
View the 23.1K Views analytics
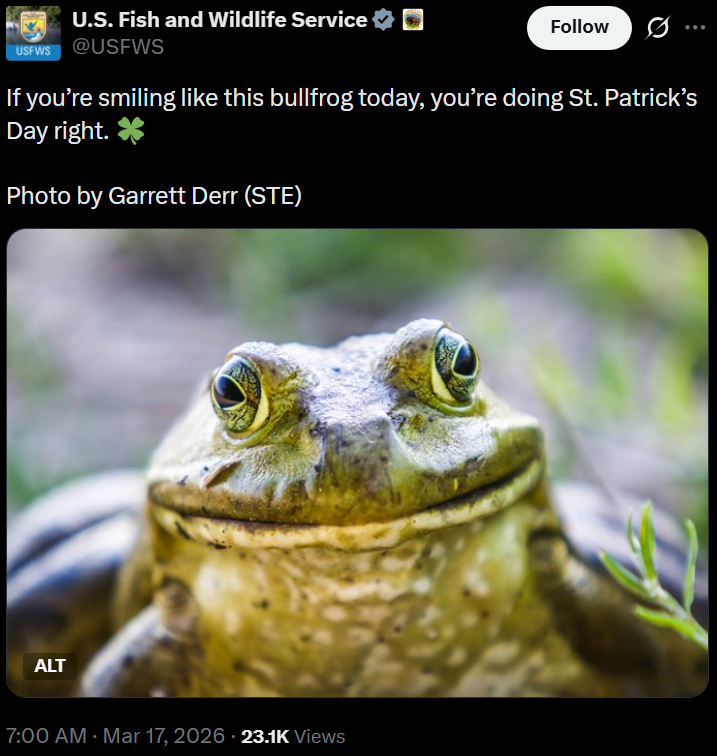(293, 736)
